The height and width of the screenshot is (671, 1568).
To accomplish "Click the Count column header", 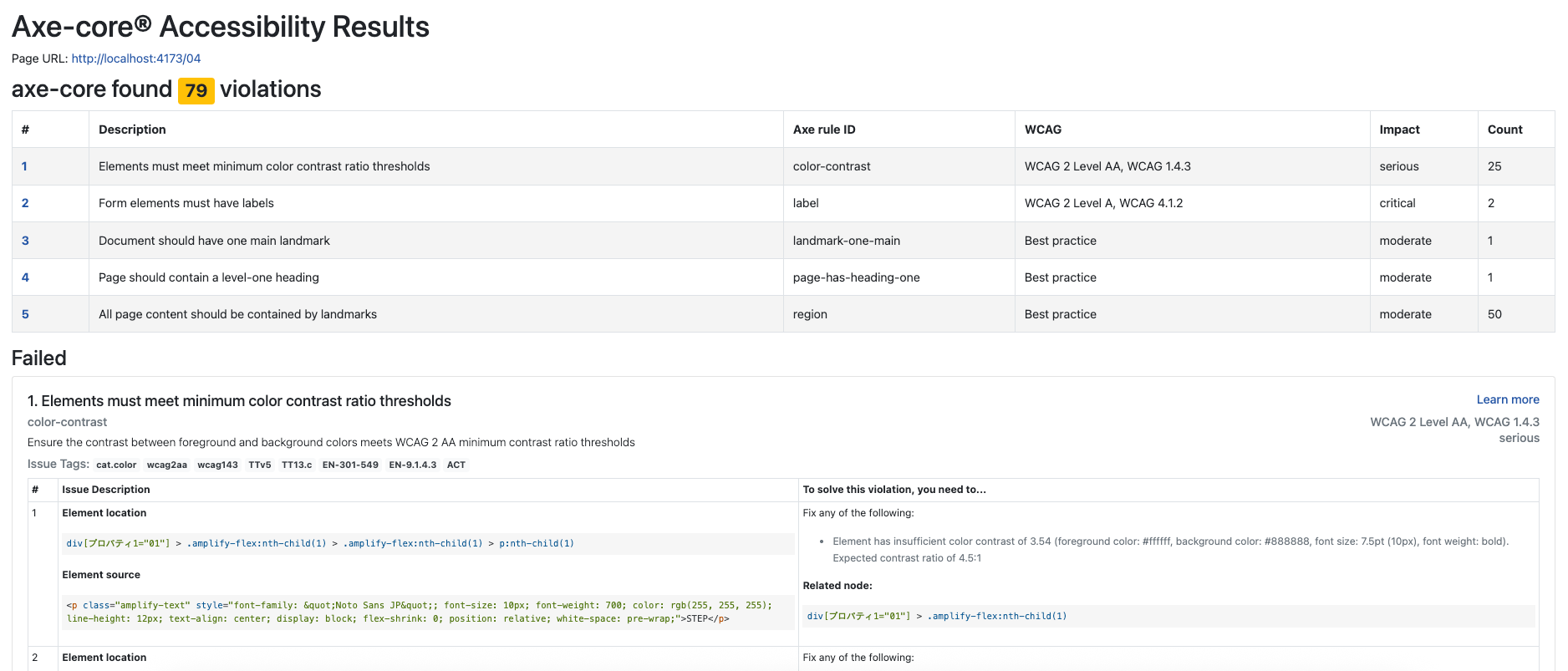I will point(1504,130).
